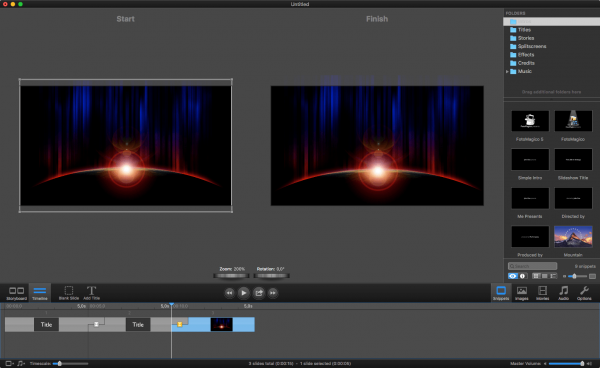Adjust the Rotation 0.0° dial
This screenshot has width=600, height=368.
coord(271,276)
